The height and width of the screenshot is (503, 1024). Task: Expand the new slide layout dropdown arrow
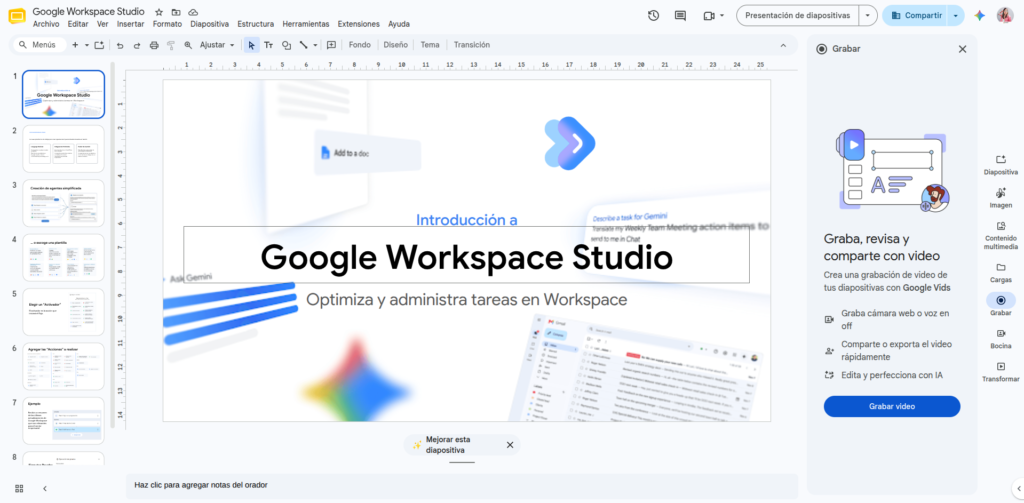[x=86, y=45]
